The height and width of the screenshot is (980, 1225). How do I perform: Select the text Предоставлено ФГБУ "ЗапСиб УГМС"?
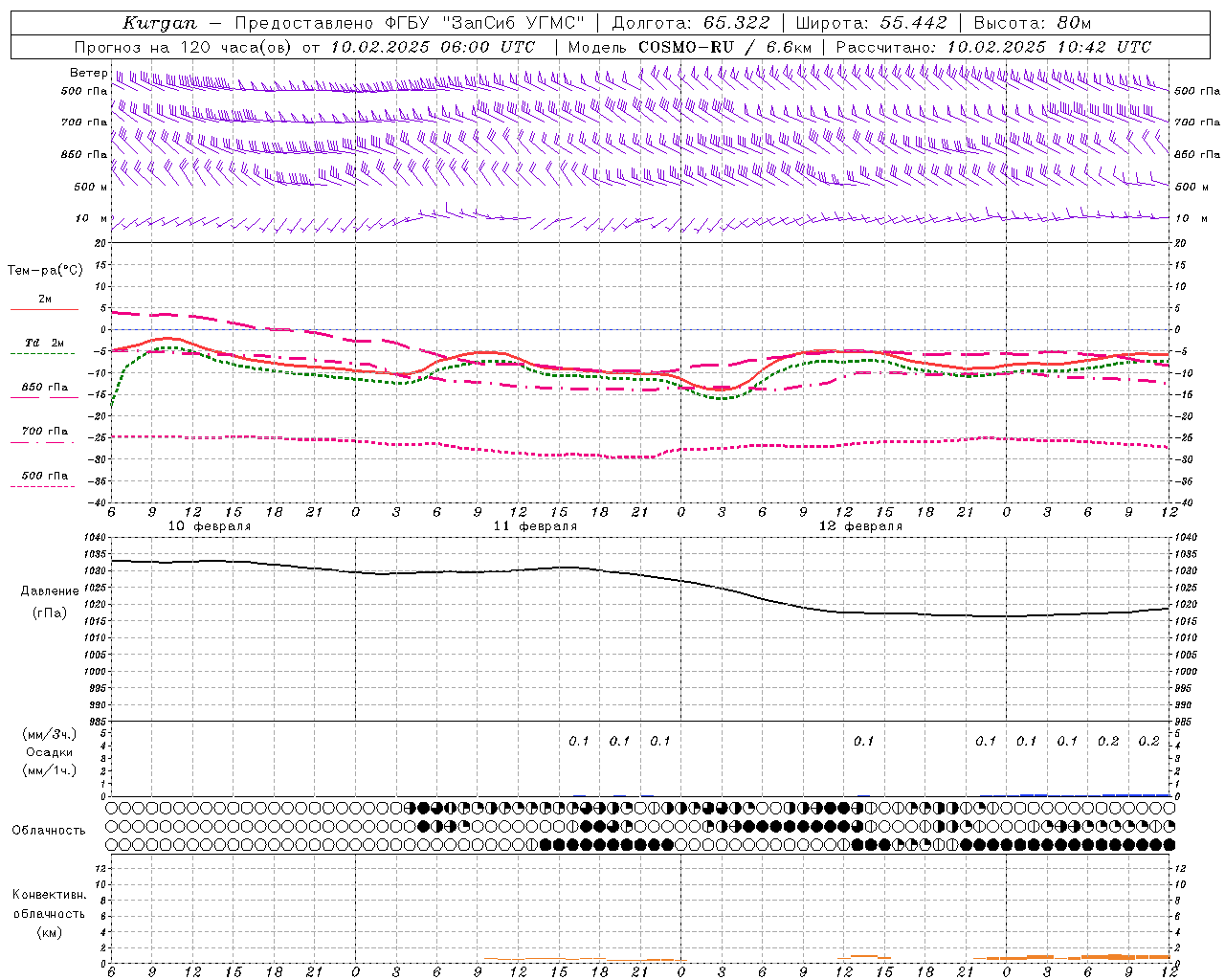point(410,23)
